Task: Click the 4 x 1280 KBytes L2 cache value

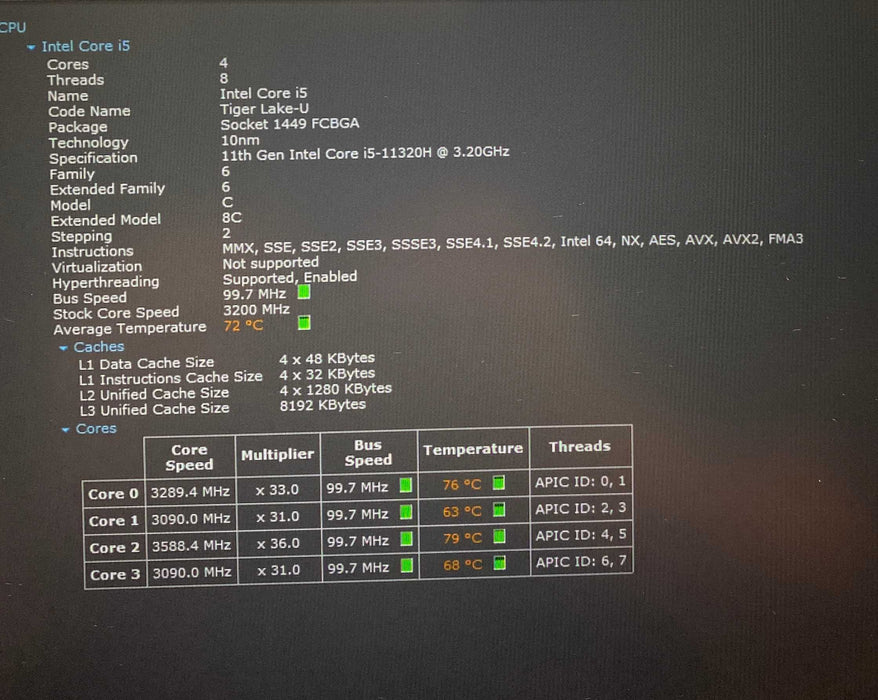Action: (x=336, y=389)
